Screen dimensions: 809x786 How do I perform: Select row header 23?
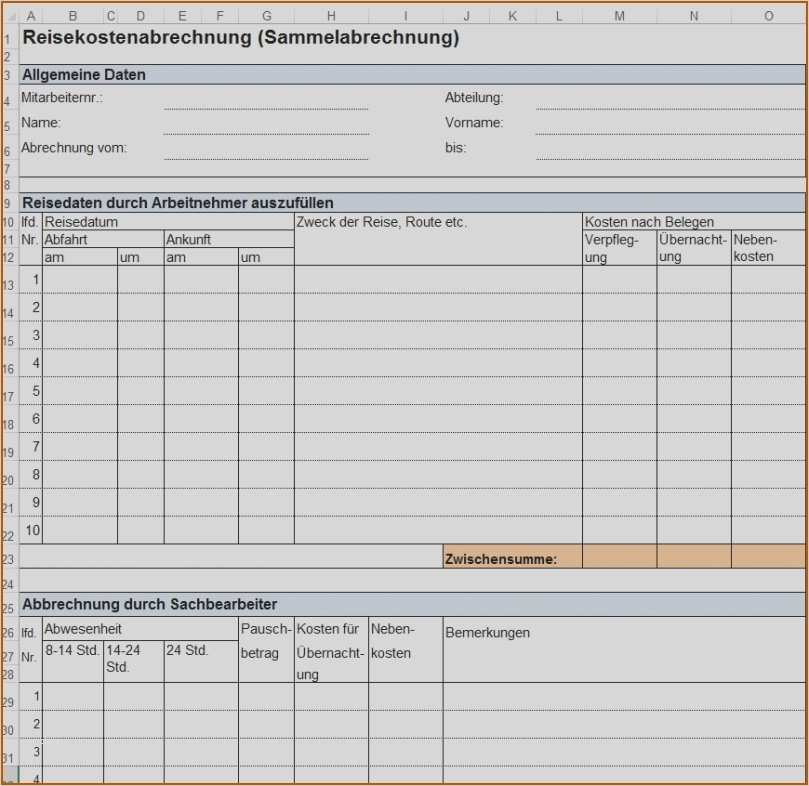8,559
